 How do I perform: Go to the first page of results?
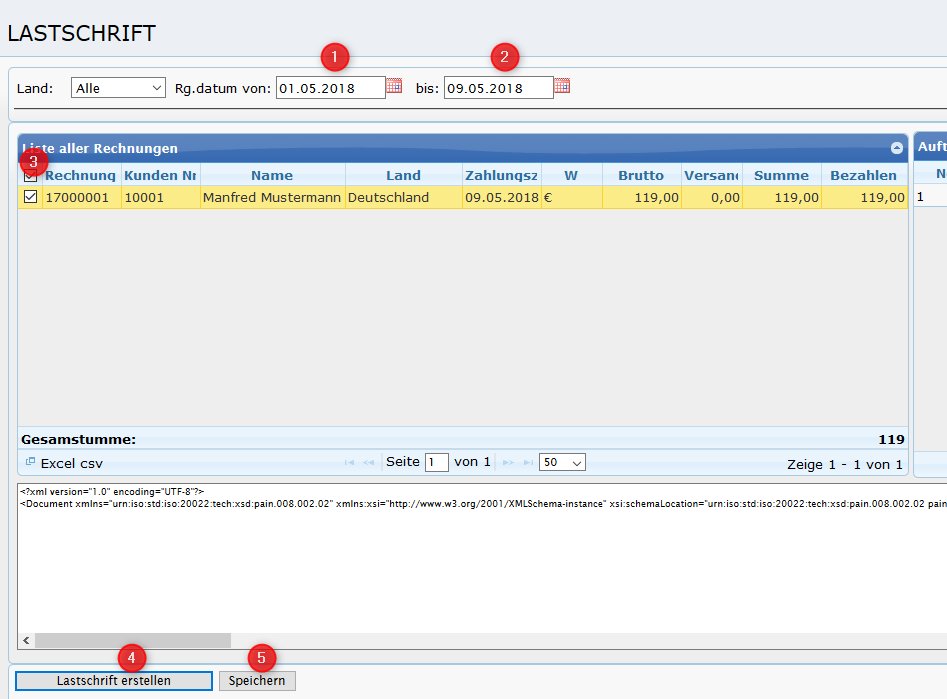click(x=349, y=463)
